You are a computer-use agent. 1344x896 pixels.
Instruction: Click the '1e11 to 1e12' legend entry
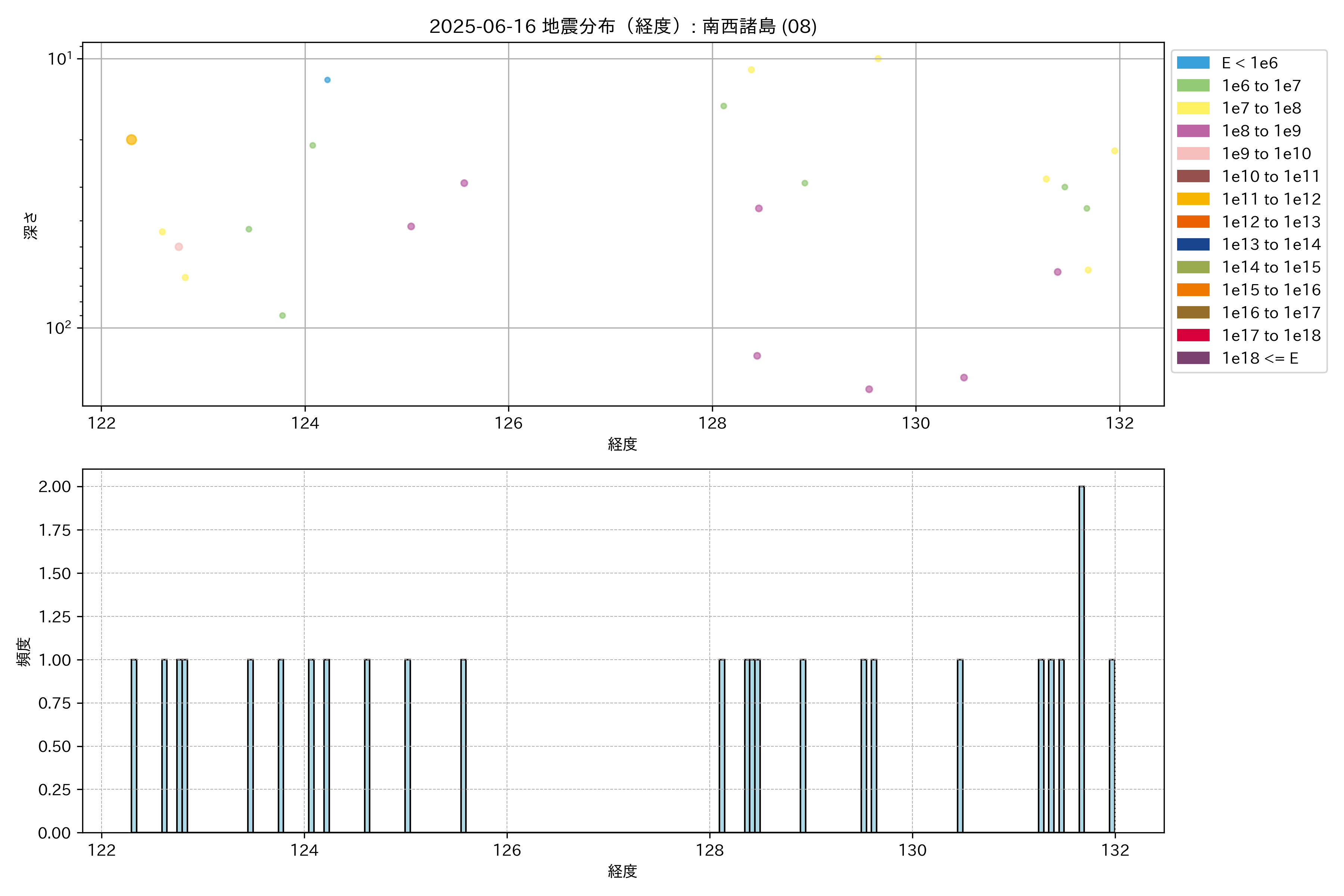pos(1271,199)
